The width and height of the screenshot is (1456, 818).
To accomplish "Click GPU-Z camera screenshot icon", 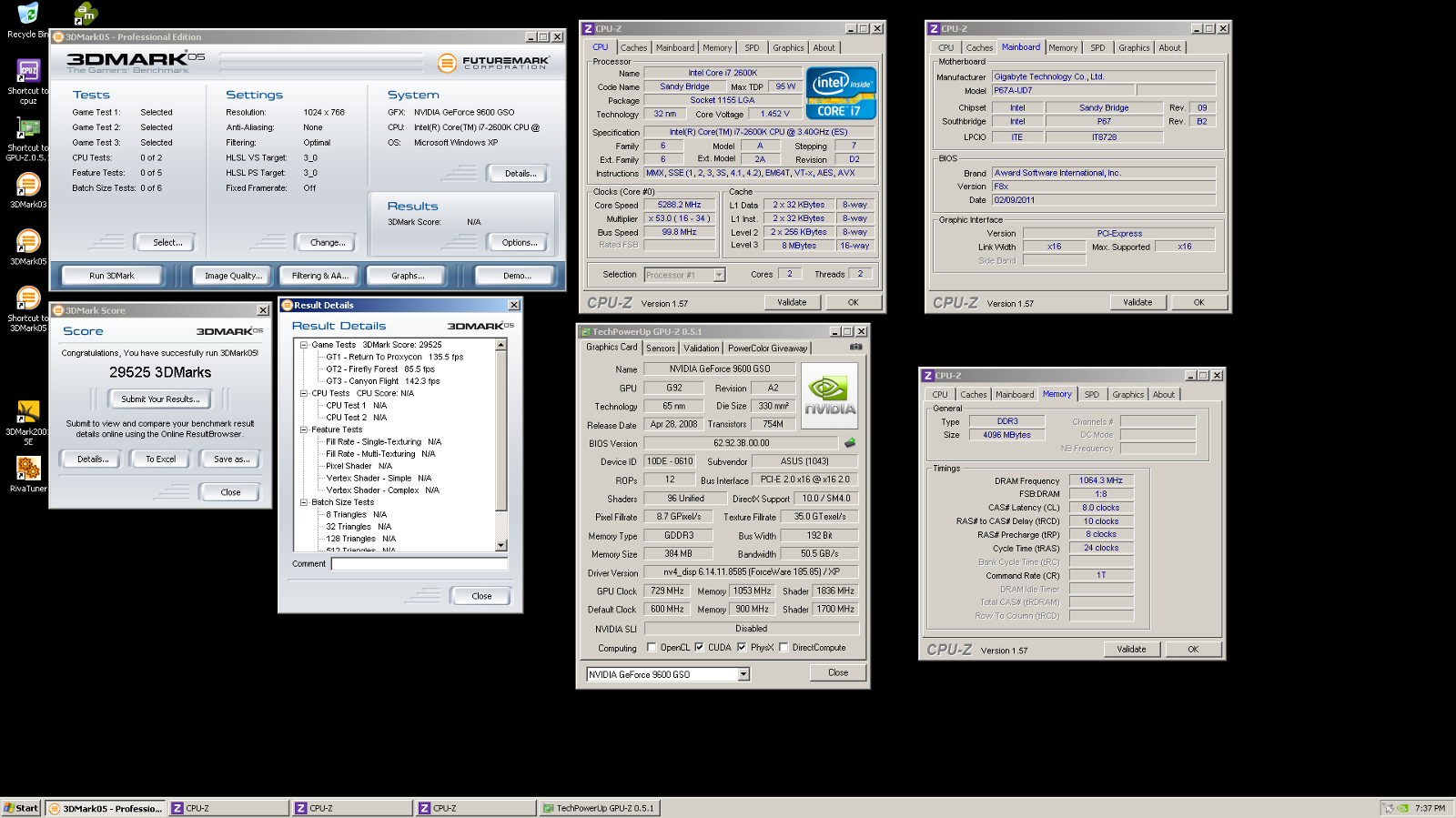I will [855, 347].
